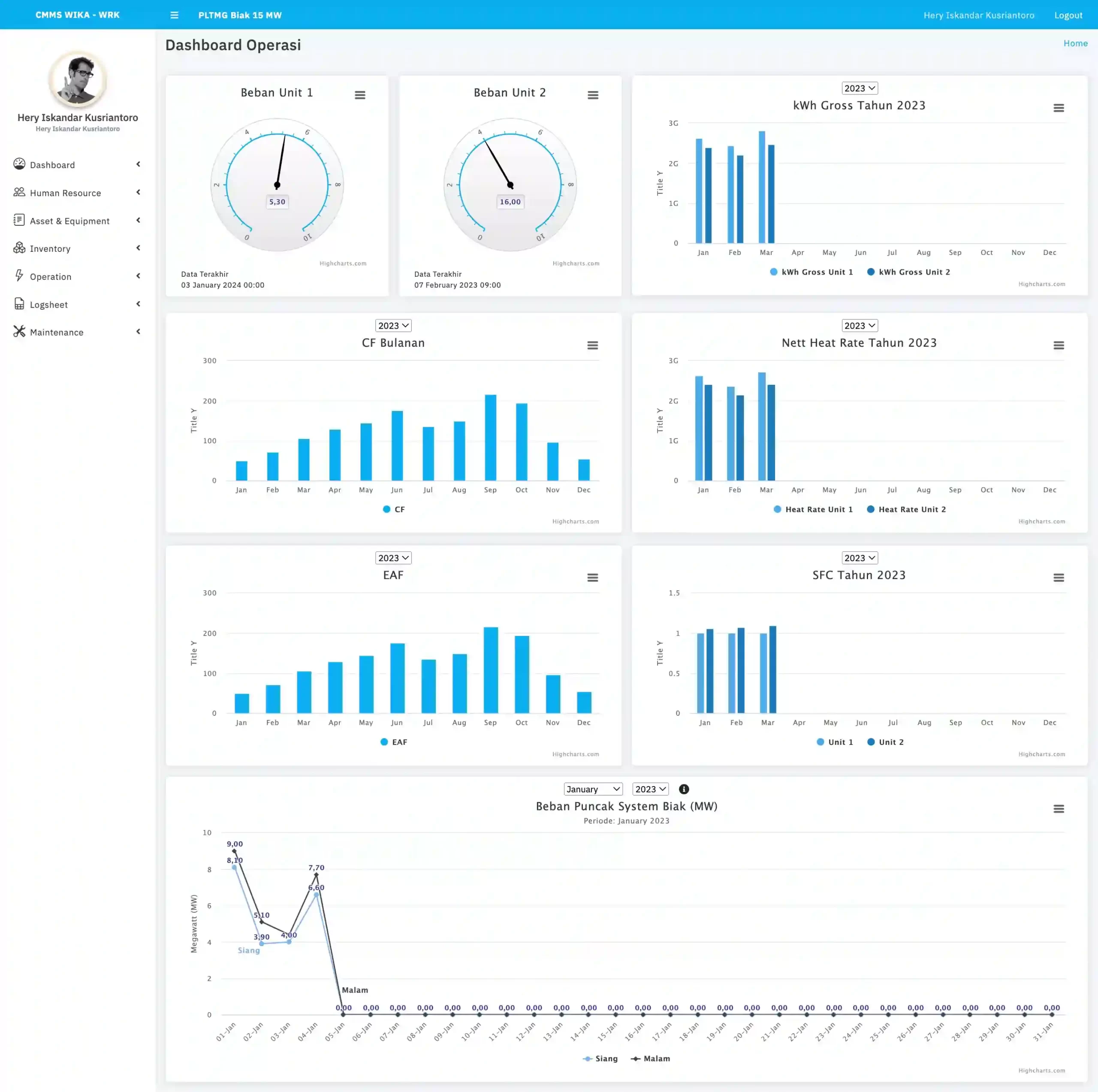Click Highcharts.com credit under Beban Unit 1
Screen dimensions: 1098x1092
tap(343, 263)
